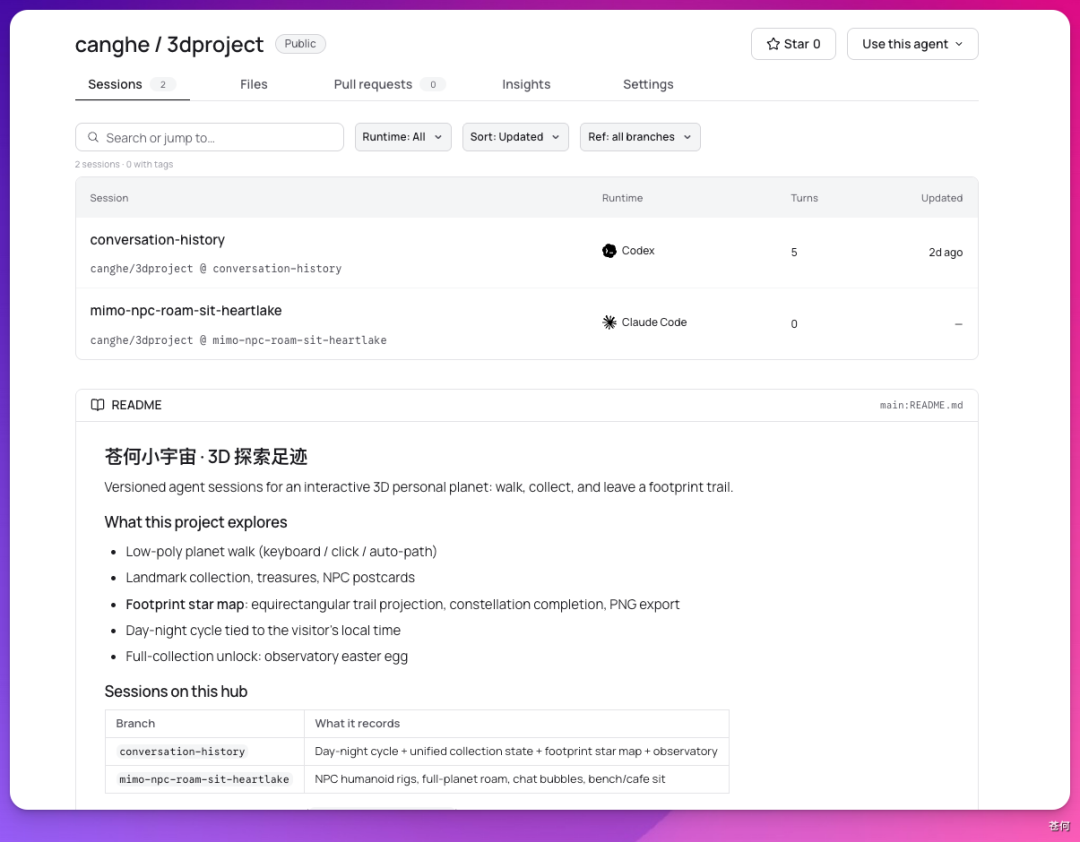
Task: Click the Pull requests count badge
Action: 433,84
